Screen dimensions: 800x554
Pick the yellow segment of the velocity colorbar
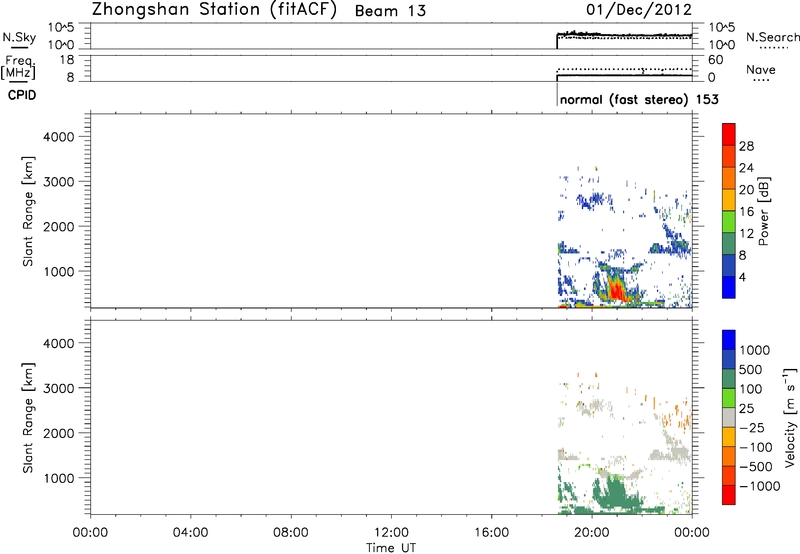(x=729, y=437)
